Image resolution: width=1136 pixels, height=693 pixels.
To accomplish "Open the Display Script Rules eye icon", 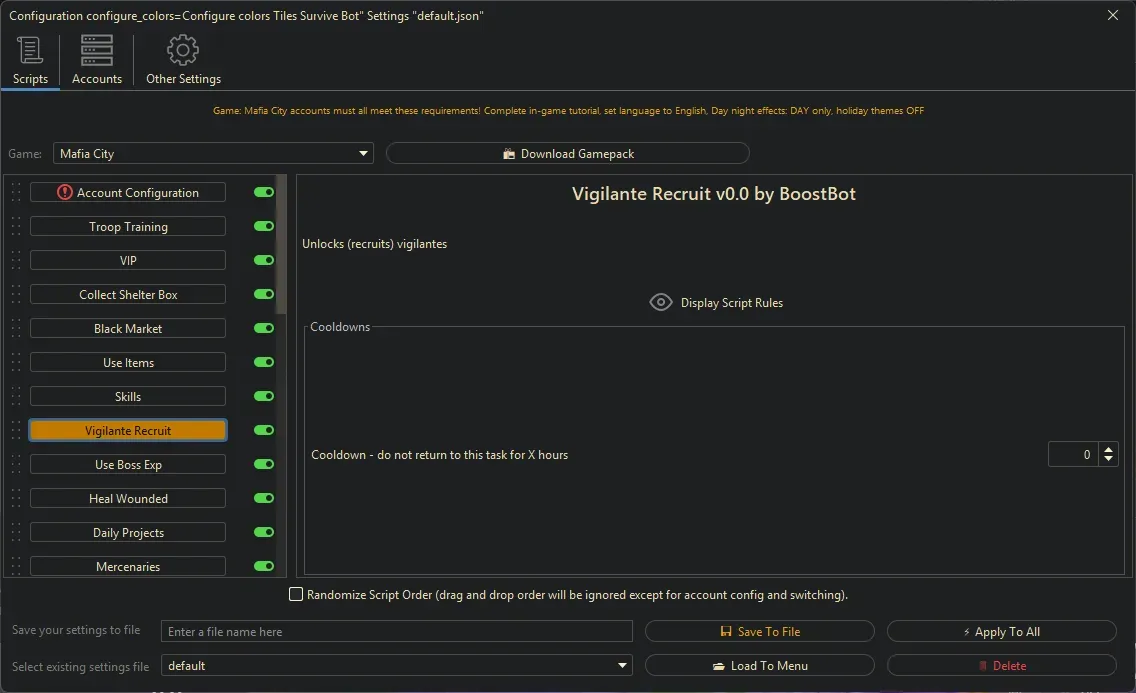I will pyautogui.click(x=660, y=302).
